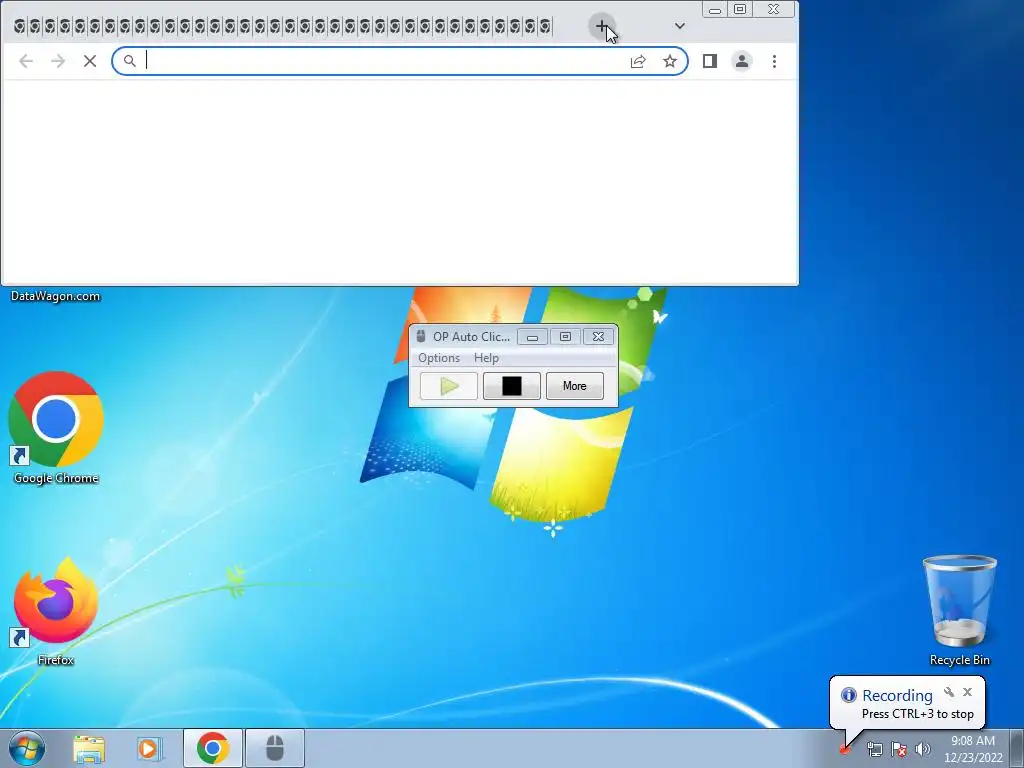Open the Windows Start menu
1024x768 pixels.
(x=27, y=748)
